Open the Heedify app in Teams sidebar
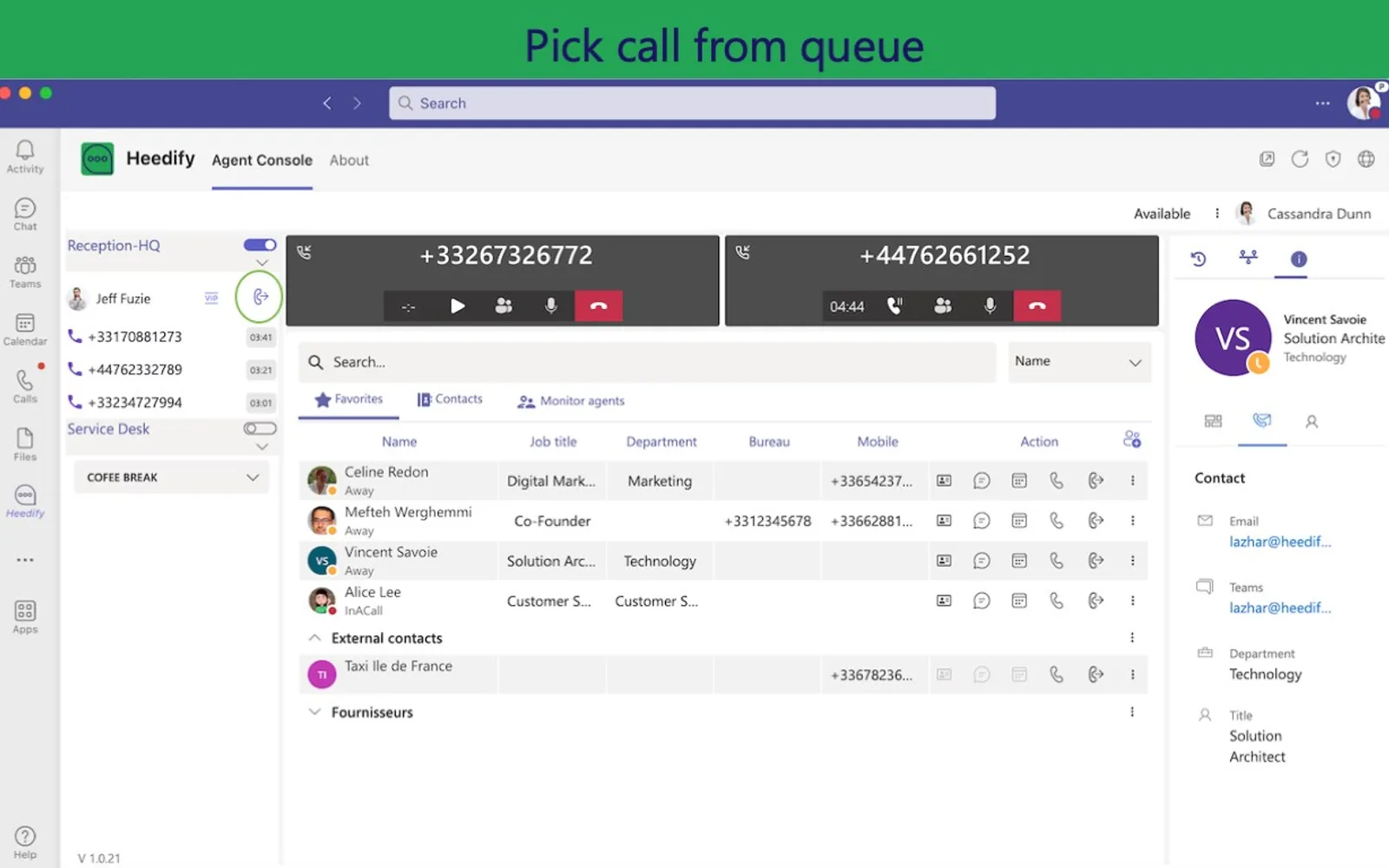 click(25, 501)
